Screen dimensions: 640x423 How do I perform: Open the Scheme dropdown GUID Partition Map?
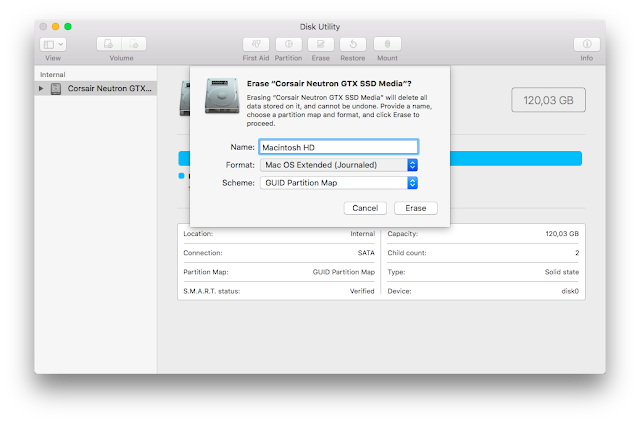coord(339,183)
